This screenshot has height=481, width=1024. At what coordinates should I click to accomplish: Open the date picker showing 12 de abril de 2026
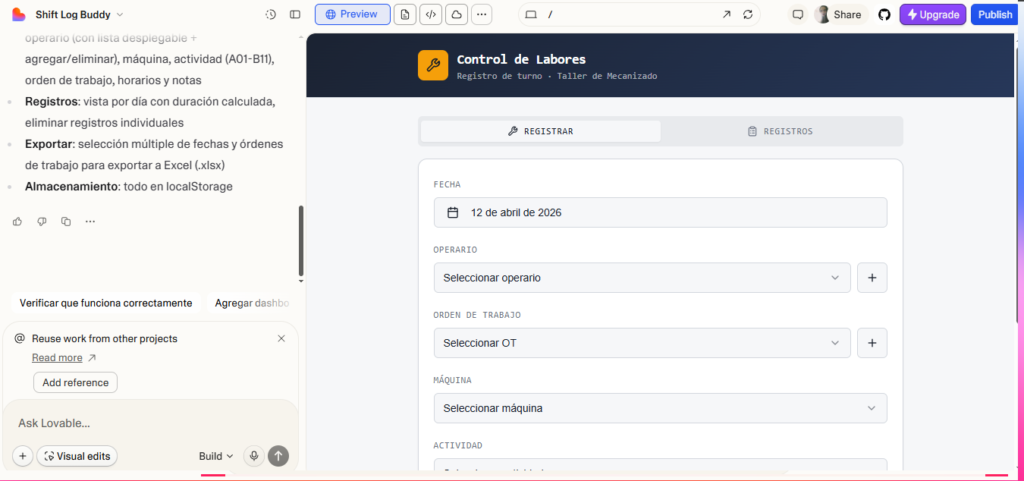click(660, 213)
